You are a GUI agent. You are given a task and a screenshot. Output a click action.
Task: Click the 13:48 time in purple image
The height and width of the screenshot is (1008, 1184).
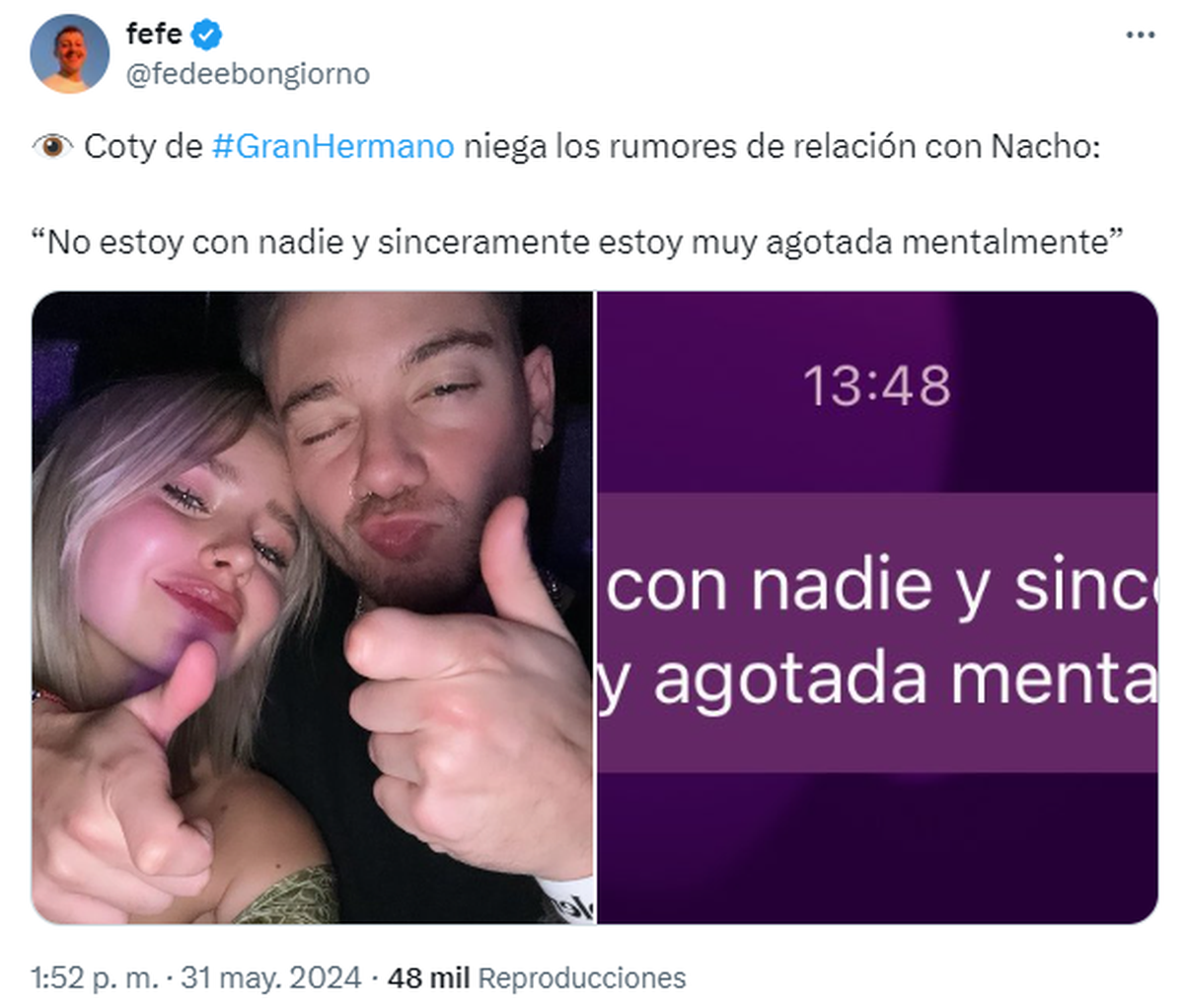[x=876, y=386]
